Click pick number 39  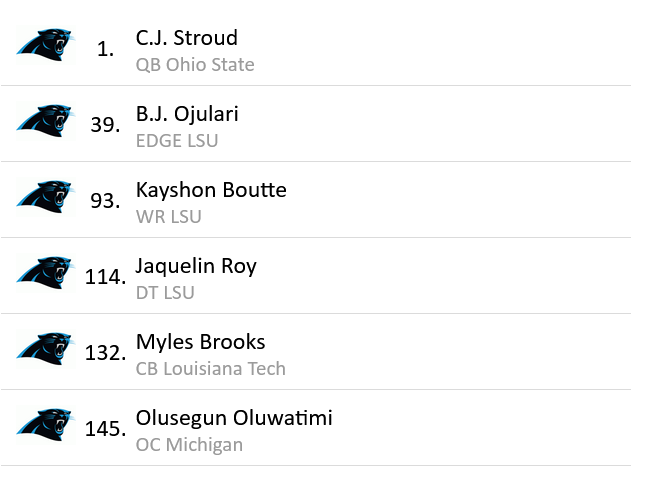105,125
